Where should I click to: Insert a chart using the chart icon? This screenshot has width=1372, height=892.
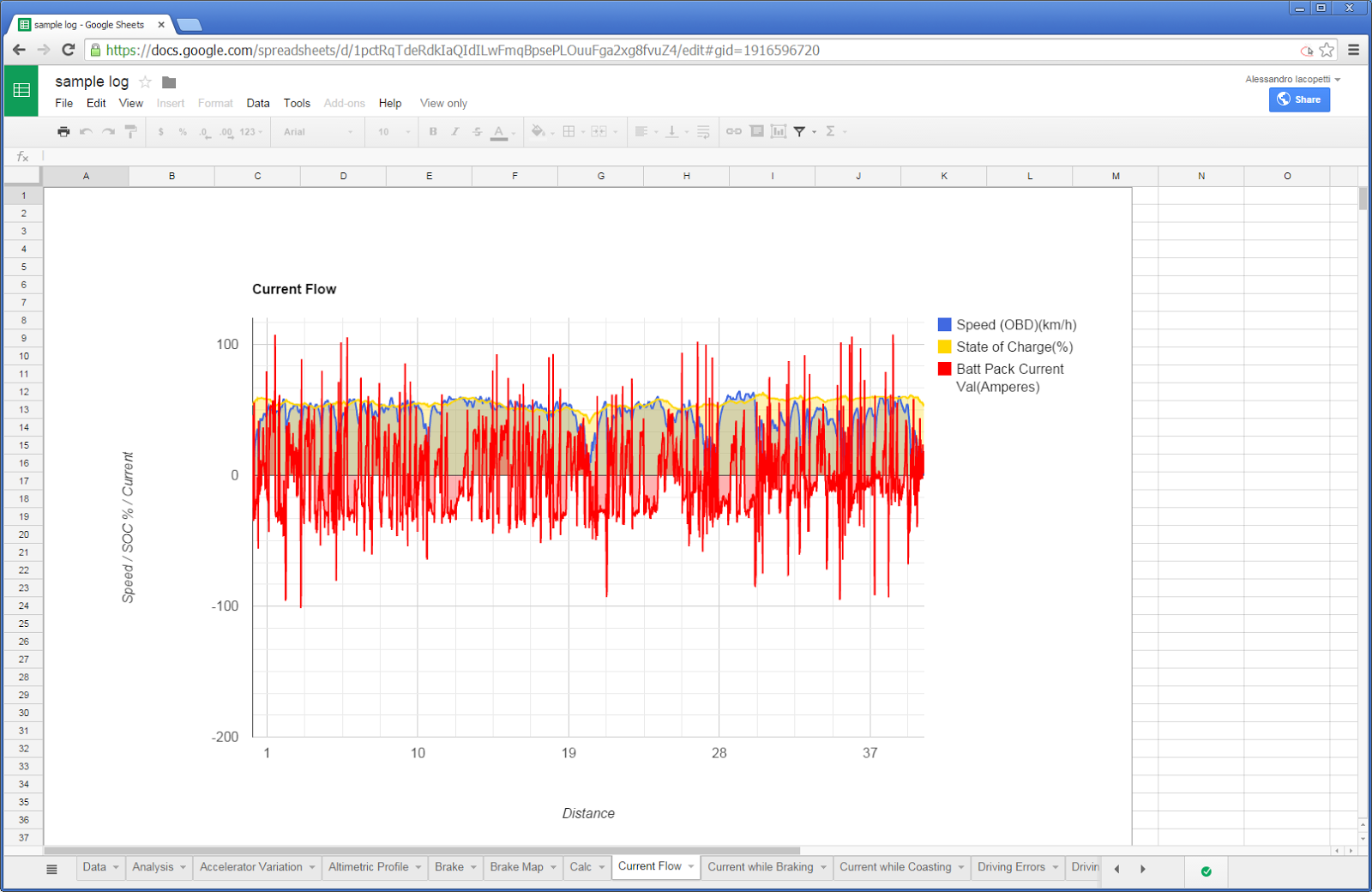(779, 131)
